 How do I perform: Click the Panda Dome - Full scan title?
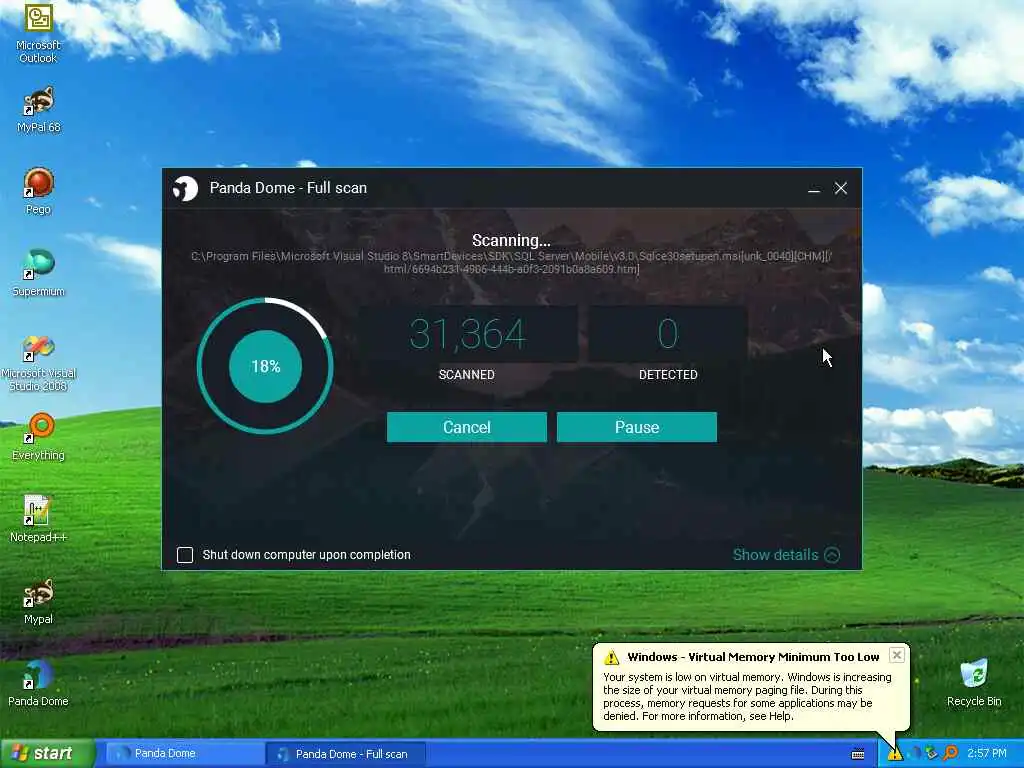coord(288,188)
